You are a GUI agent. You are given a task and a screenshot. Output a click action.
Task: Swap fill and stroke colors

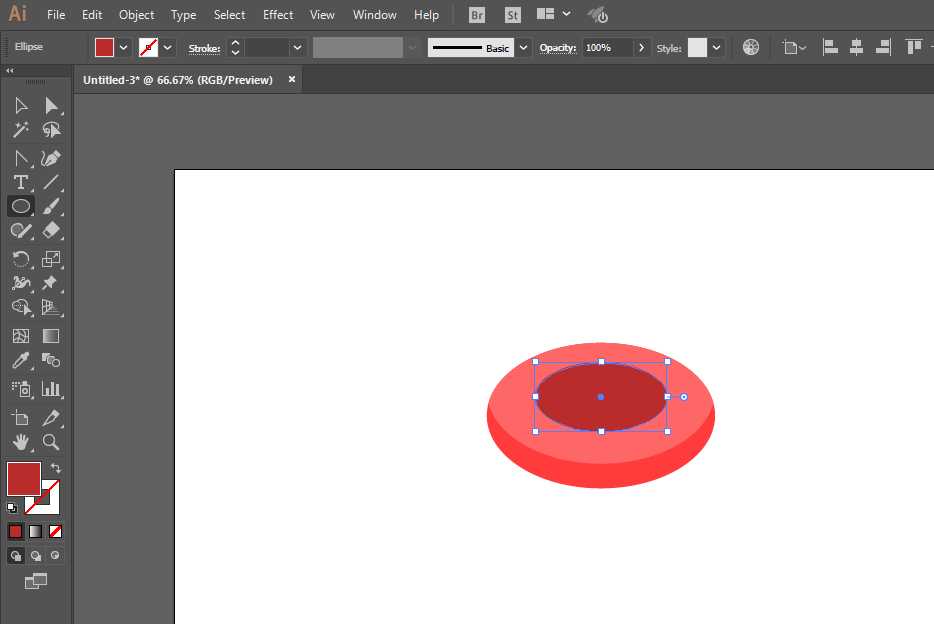[57, 466]
